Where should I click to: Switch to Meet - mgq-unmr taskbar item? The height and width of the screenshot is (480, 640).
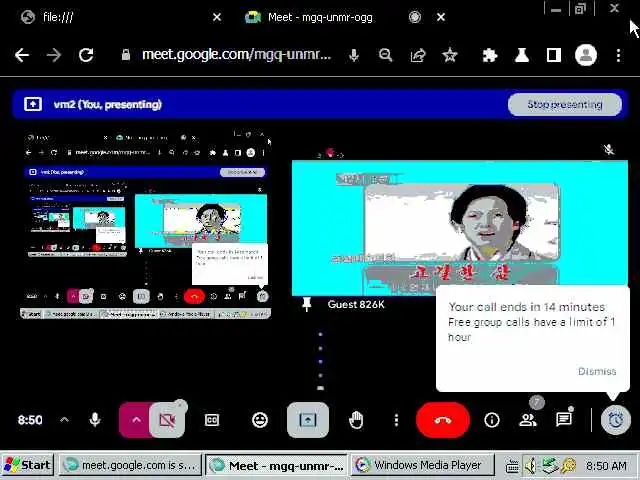pos(276,465)
